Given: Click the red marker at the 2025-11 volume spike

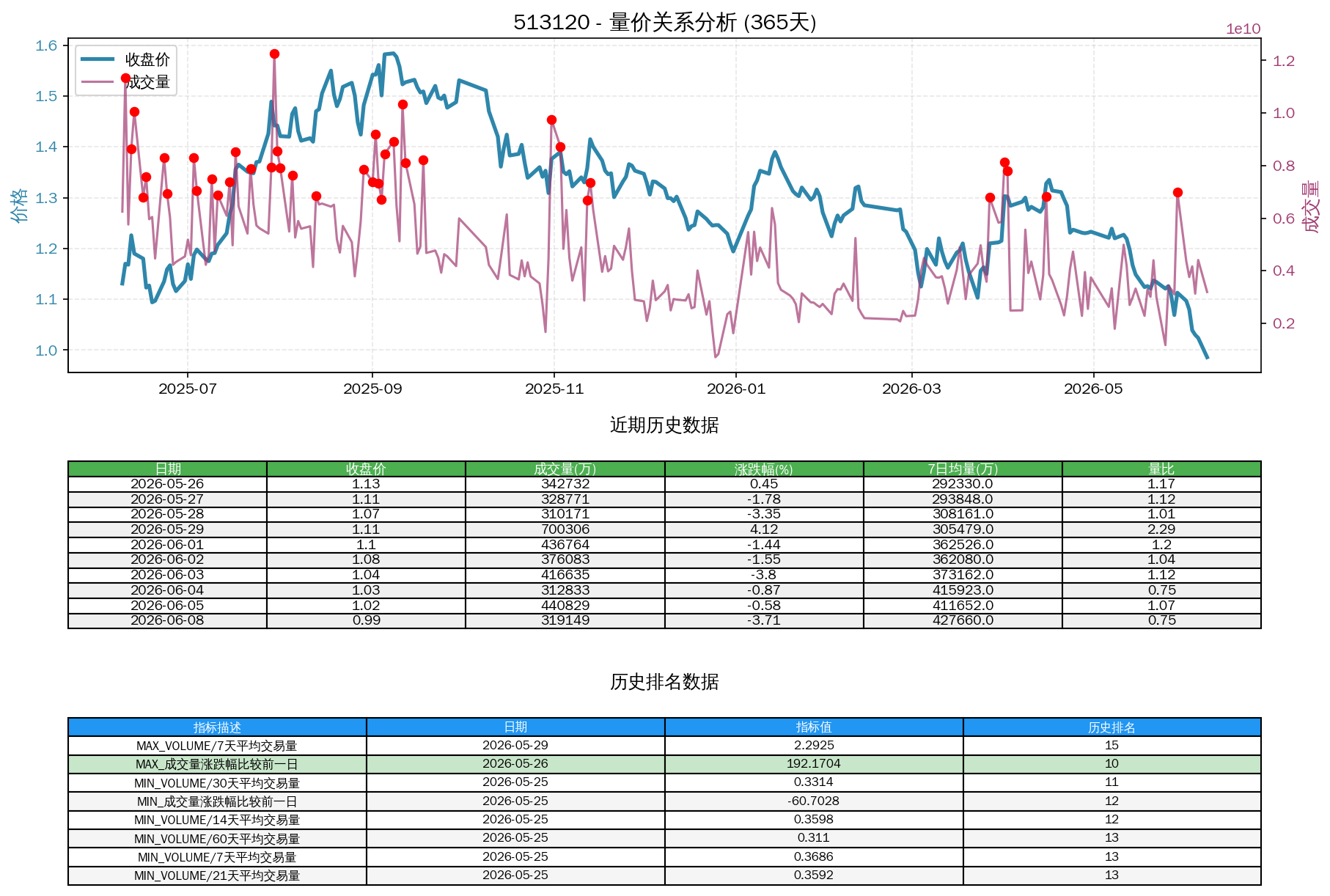Looking at the screenshot, I should click(x=551, y=120).
